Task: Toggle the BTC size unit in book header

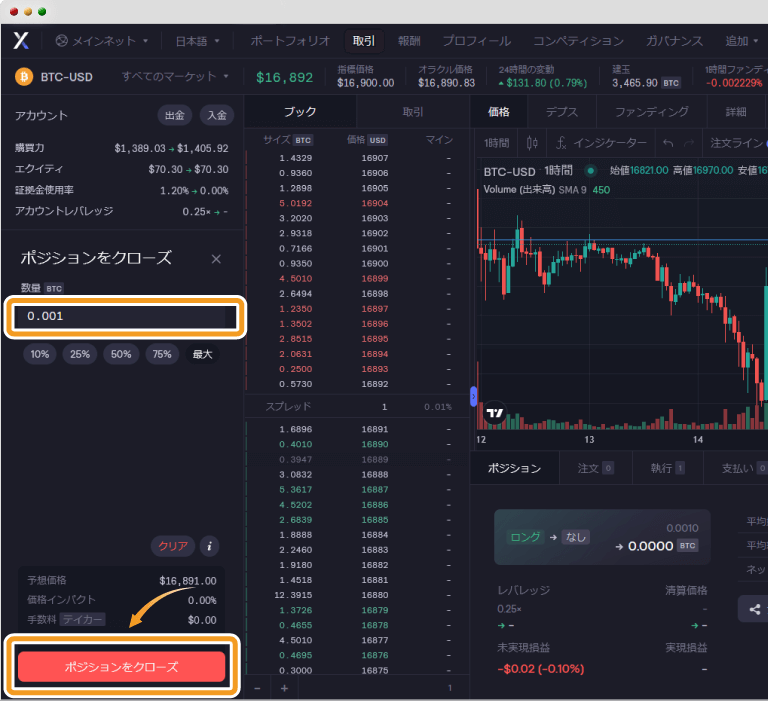Action: tap(303, 141)
